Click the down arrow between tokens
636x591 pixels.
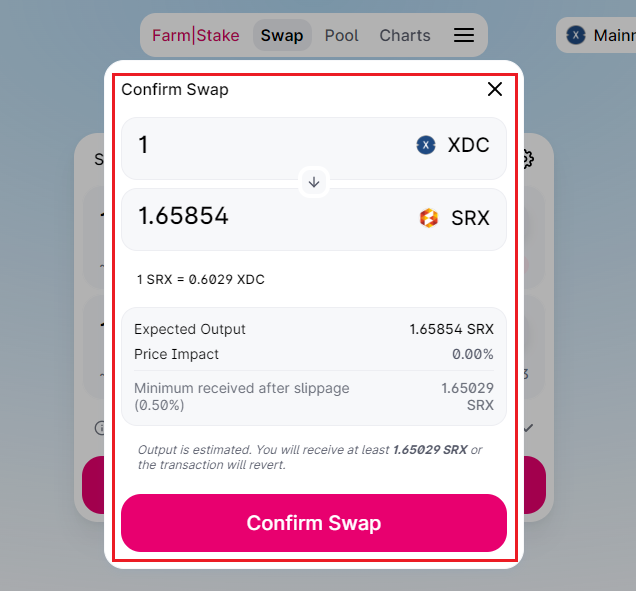point(314,183)
